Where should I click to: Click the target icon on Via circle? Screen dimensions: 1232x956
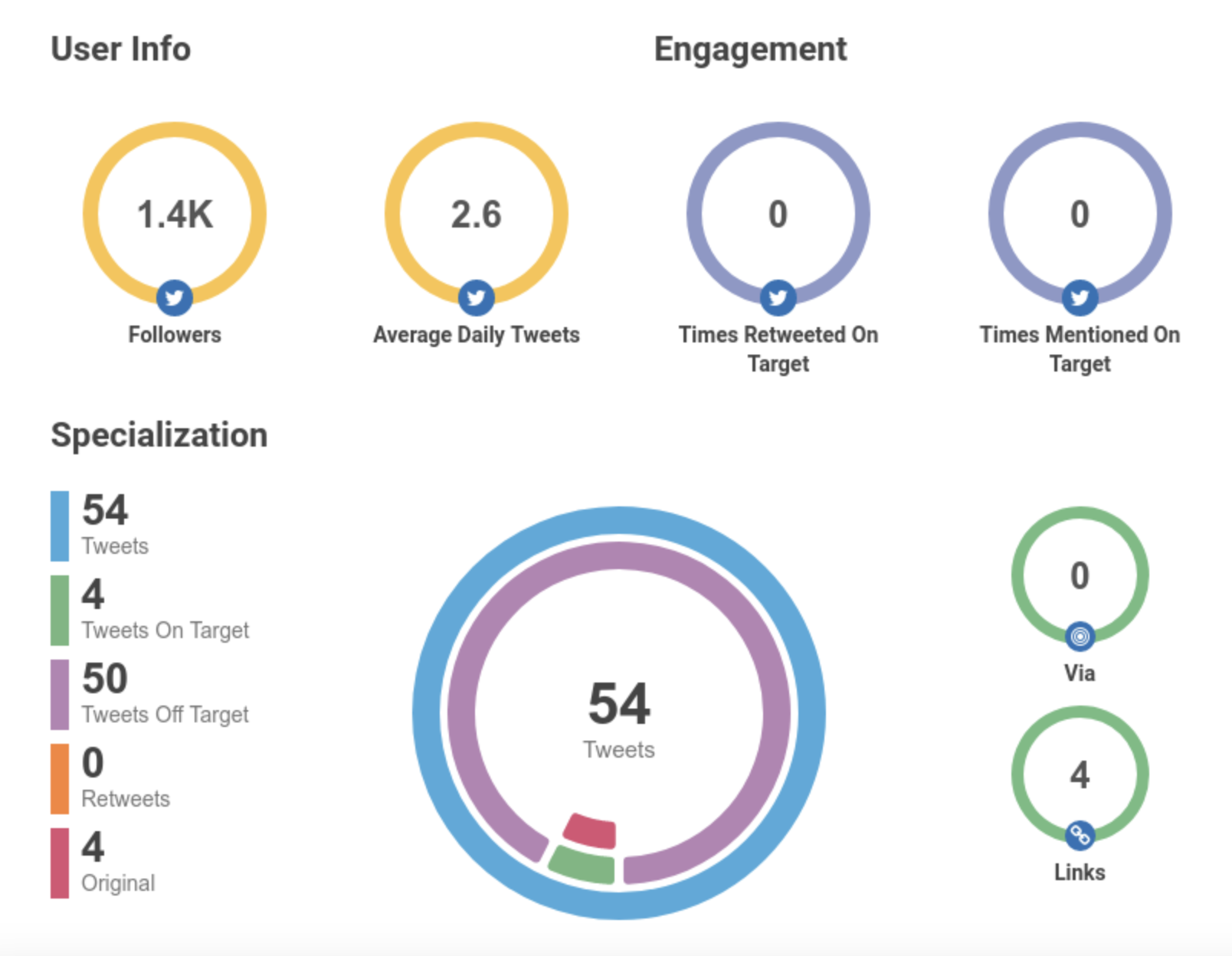(1080, 636)
